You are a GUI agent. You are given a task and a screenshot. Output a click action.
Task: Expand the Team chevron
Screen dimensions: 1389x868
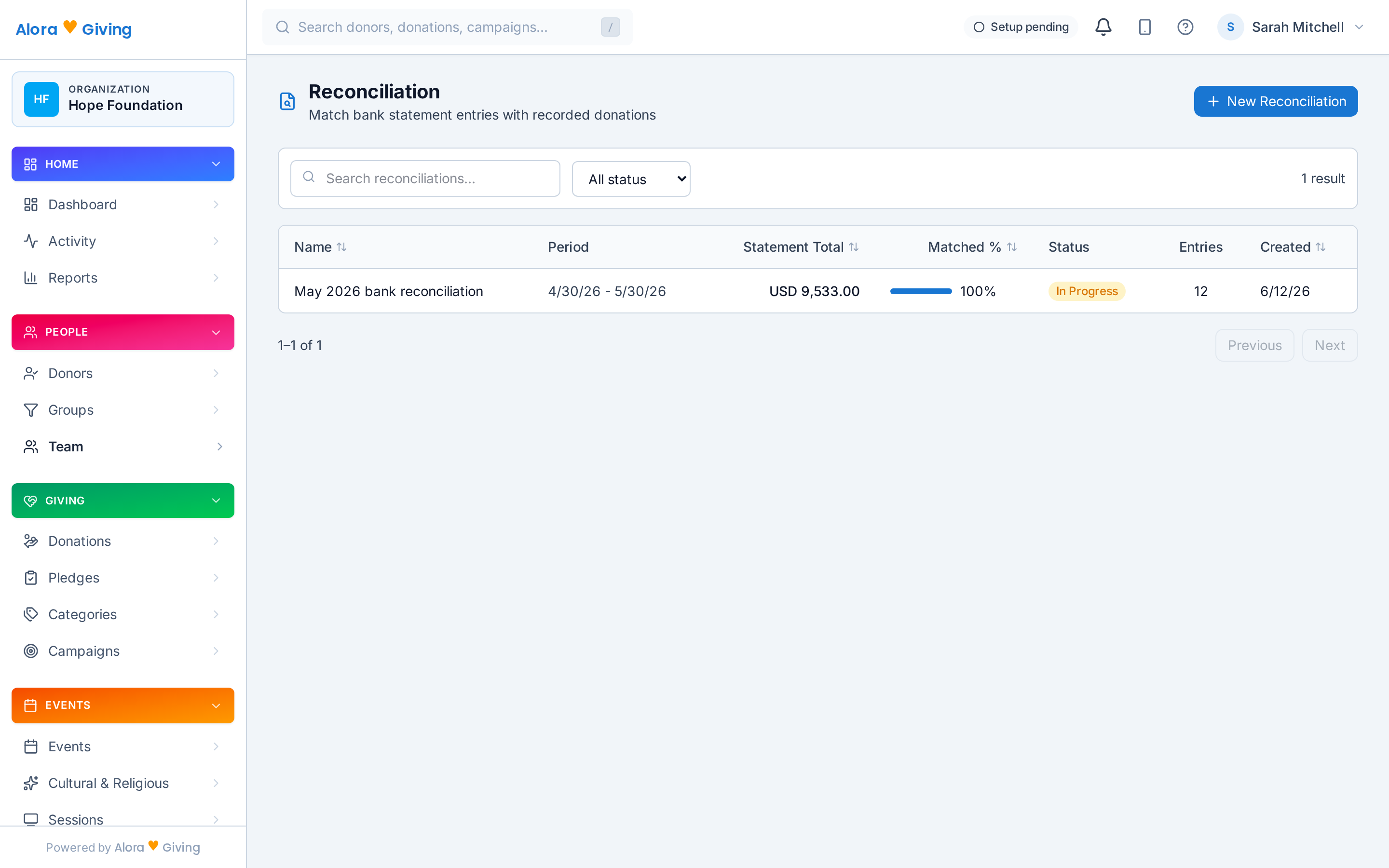click(x=219, y=447)
